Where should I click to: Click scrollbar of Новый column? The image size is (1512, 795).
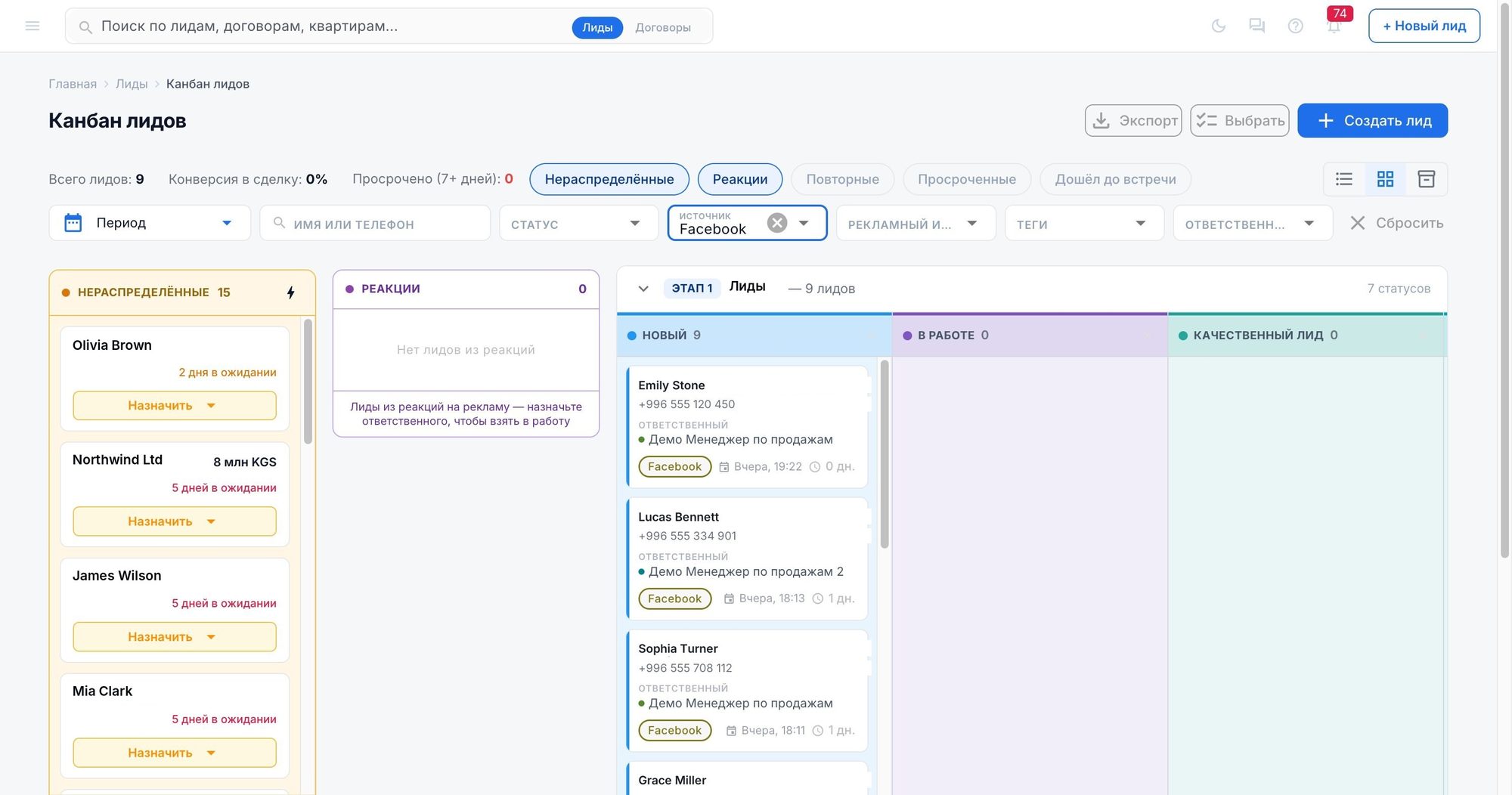click(x=885, y=453)
